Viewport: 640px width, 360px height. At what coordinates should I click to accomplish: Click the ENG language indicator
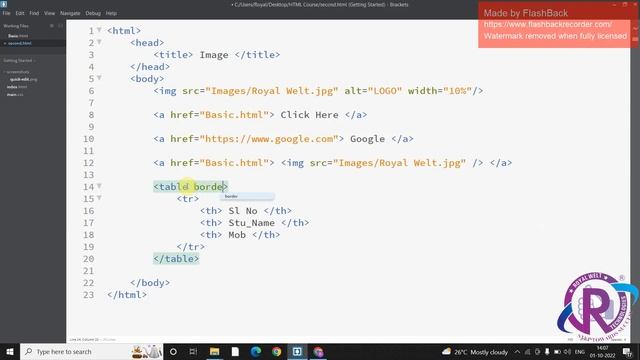click(x=580, y=352)
